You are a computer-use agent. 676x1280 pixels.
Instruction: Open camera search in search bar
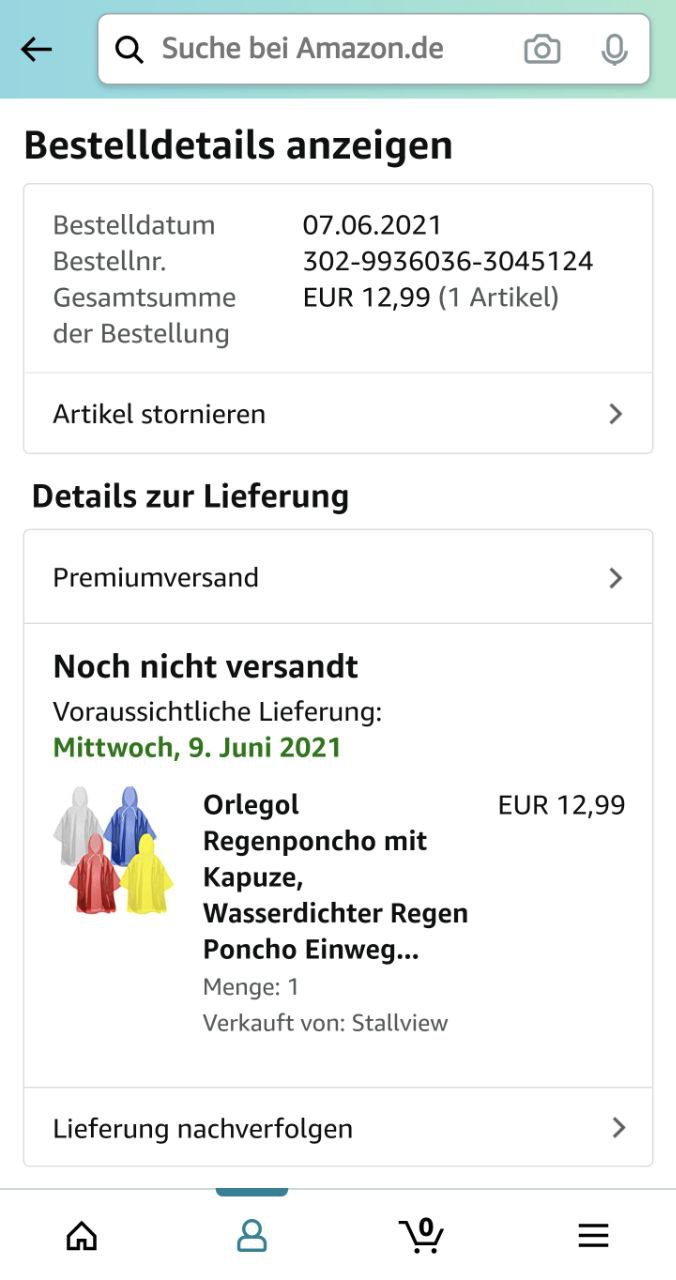542,49
